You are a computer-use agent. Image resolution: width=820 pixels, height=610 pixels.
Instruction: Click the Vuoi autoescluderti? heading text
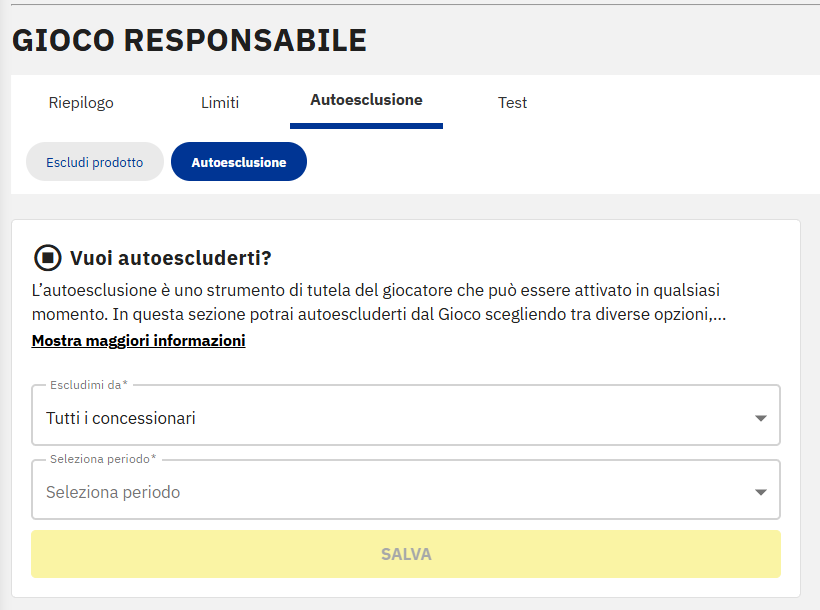pyautogui.click(x=171, y=258)
